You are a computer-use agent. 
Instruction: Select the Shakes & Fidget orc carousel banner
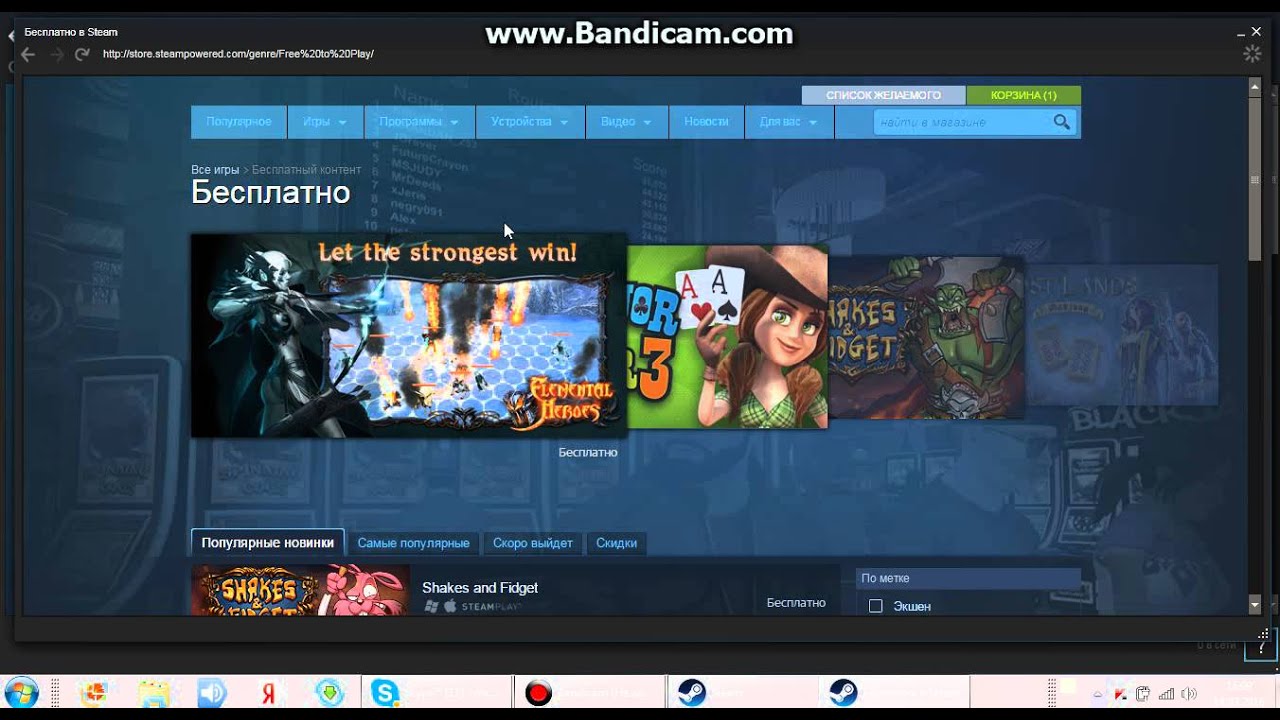tap(926, 337)
